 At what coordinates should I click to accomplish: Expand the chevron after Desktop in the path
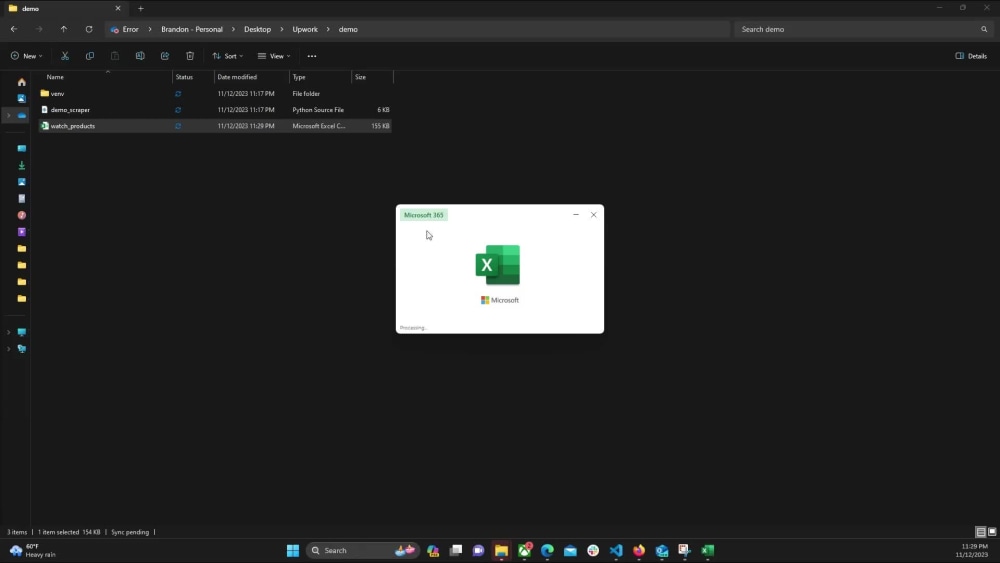tap(281, 29)
